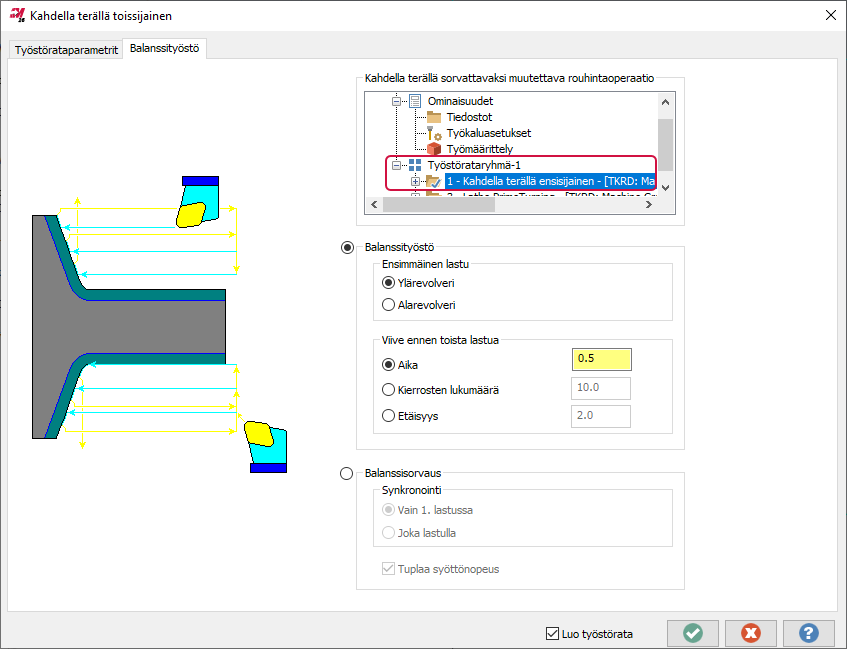Collapse the Työstörataryhmä-1 tree node
Screen dimensions: 847x649
397,165
